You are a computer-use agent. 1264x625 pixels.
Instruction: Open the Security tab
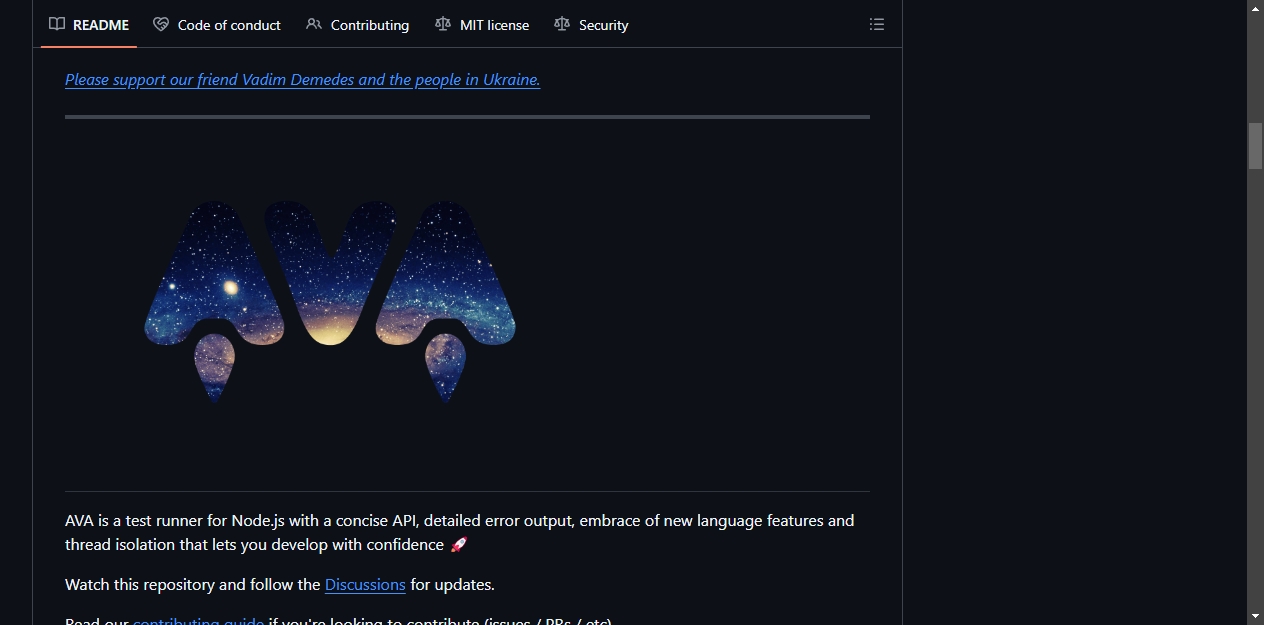coord(591,25)
